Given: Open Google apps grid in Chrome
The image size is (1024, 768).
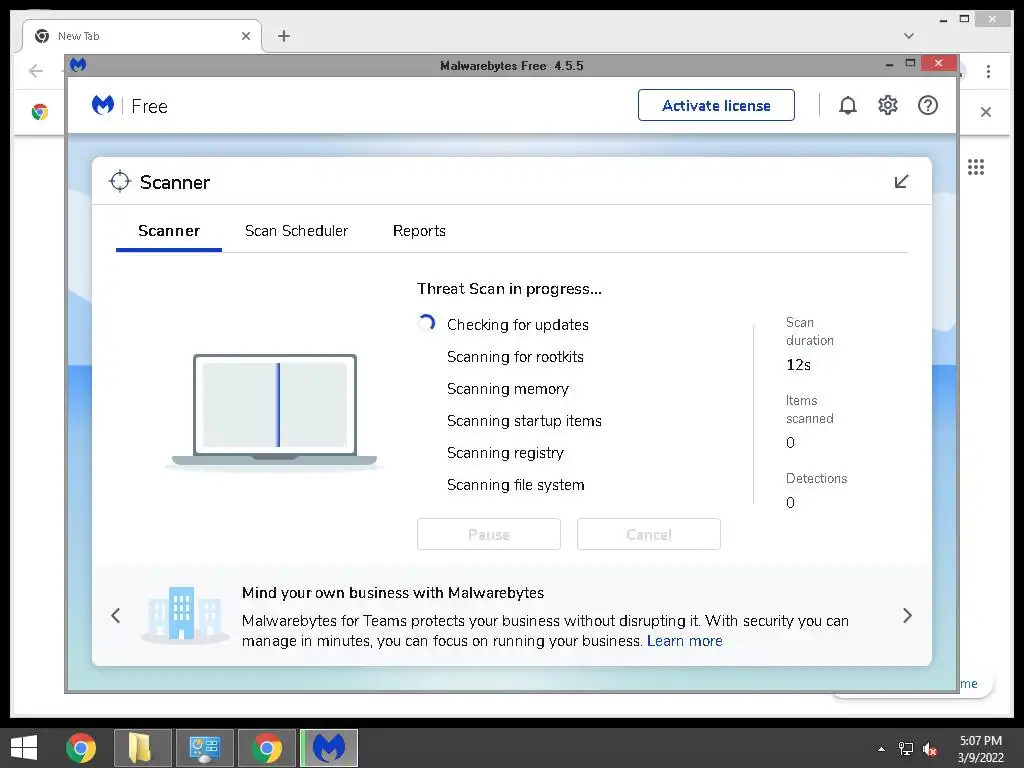Looking at the screenshot, I should click(x=976, y=167).
